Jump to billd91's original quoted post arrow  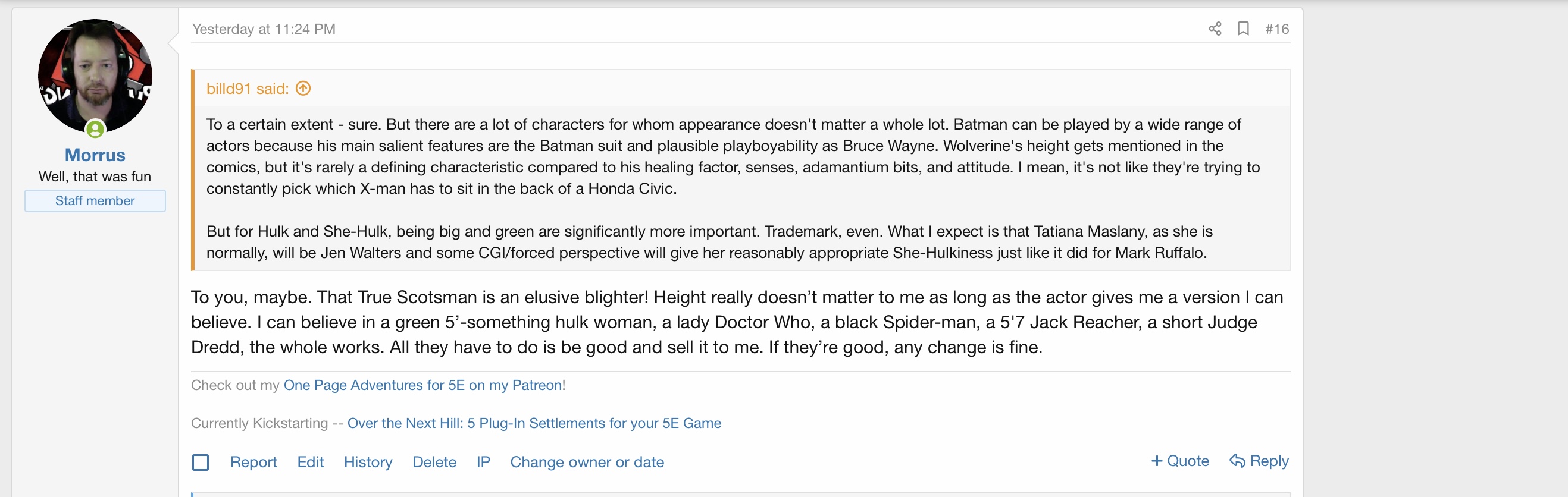pos(303,89)
